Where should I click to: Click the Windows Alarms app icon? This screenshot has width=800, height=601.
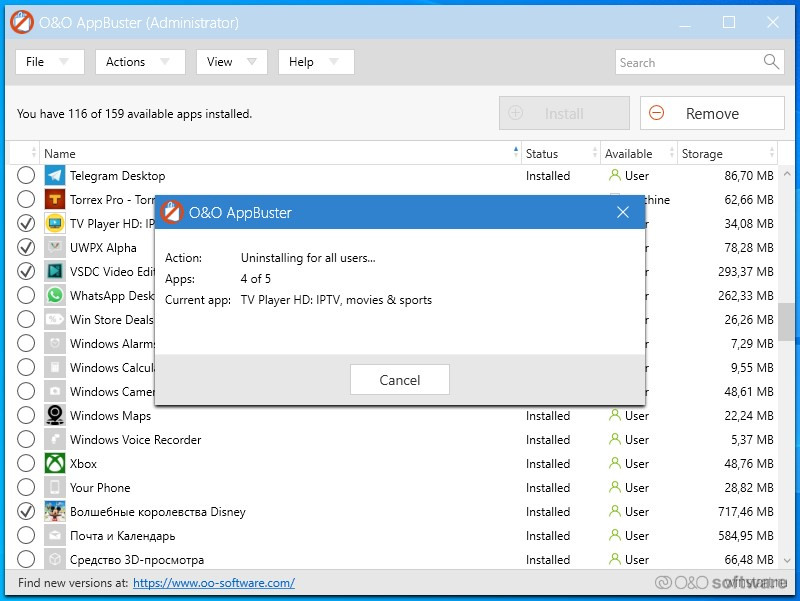coord(55,343)
